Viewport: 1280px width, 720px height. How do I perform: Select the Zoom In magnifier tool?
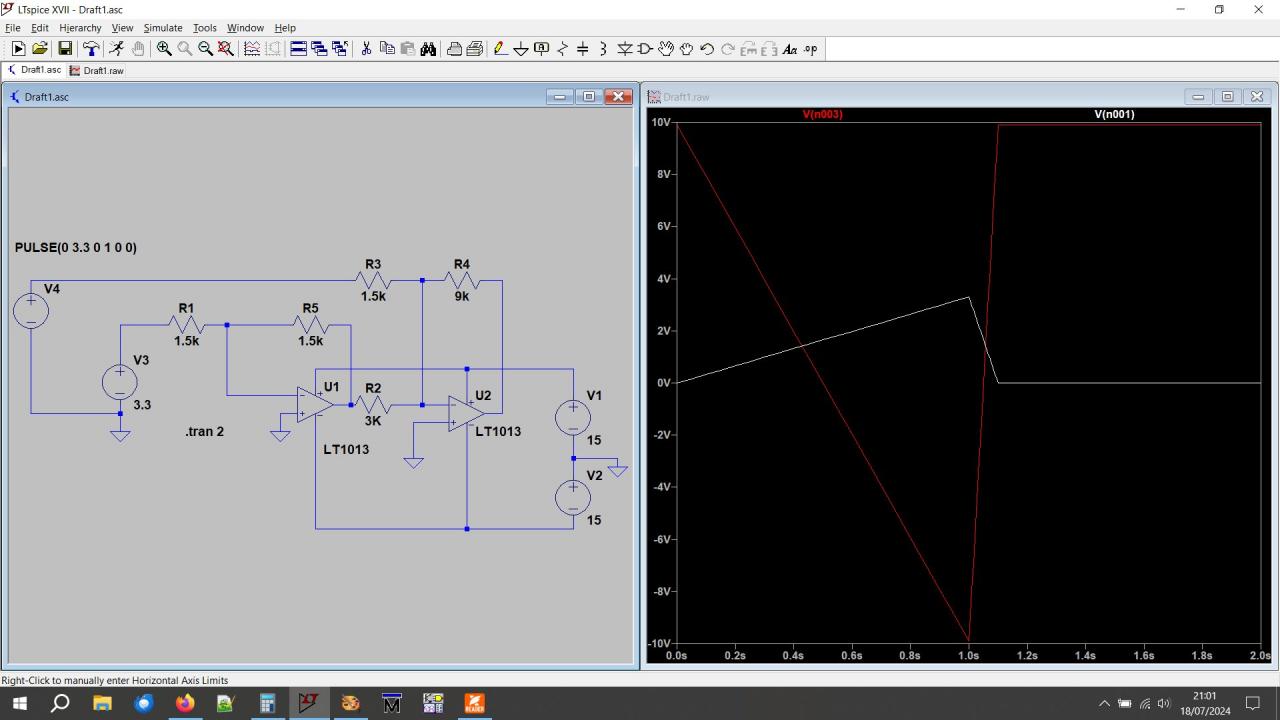164,49
